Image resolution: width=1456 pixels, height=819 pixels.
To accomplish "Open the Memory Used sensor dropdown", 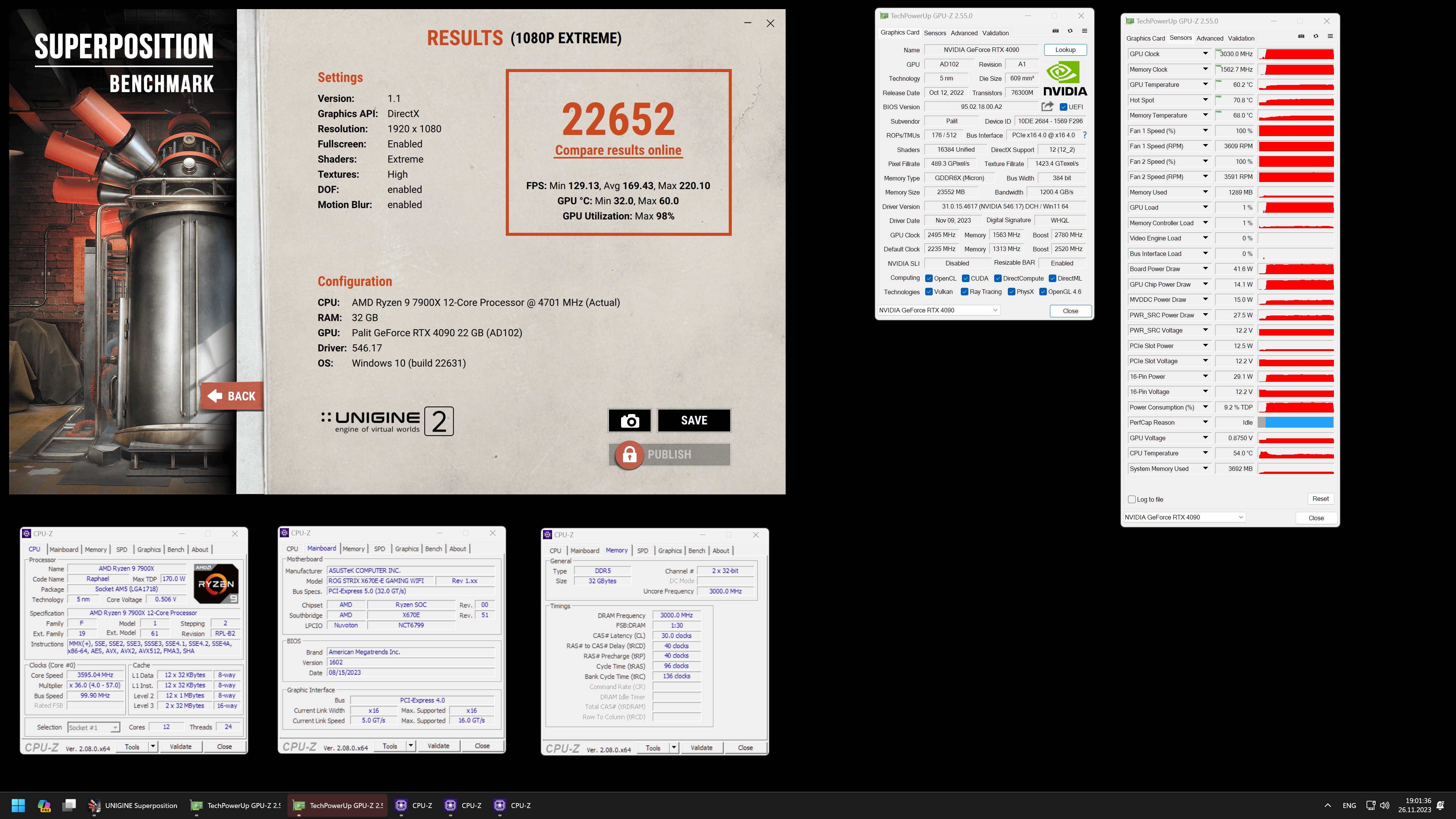I will tap(1205, 192).
